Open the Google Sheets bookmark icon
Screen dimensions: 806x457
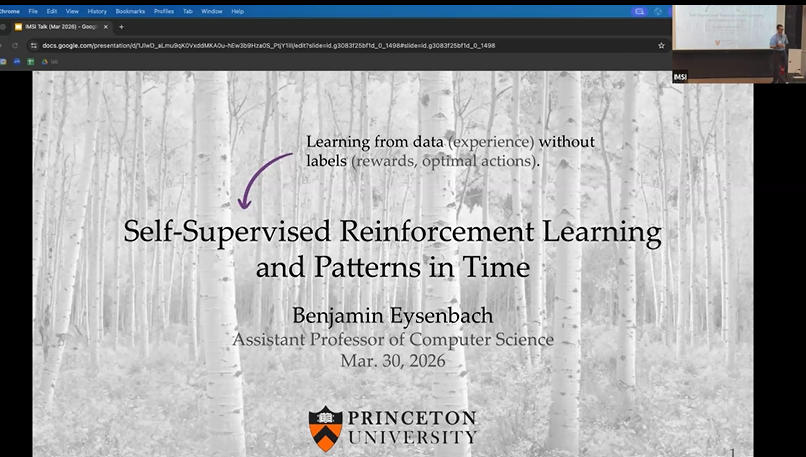pos(30,62)
